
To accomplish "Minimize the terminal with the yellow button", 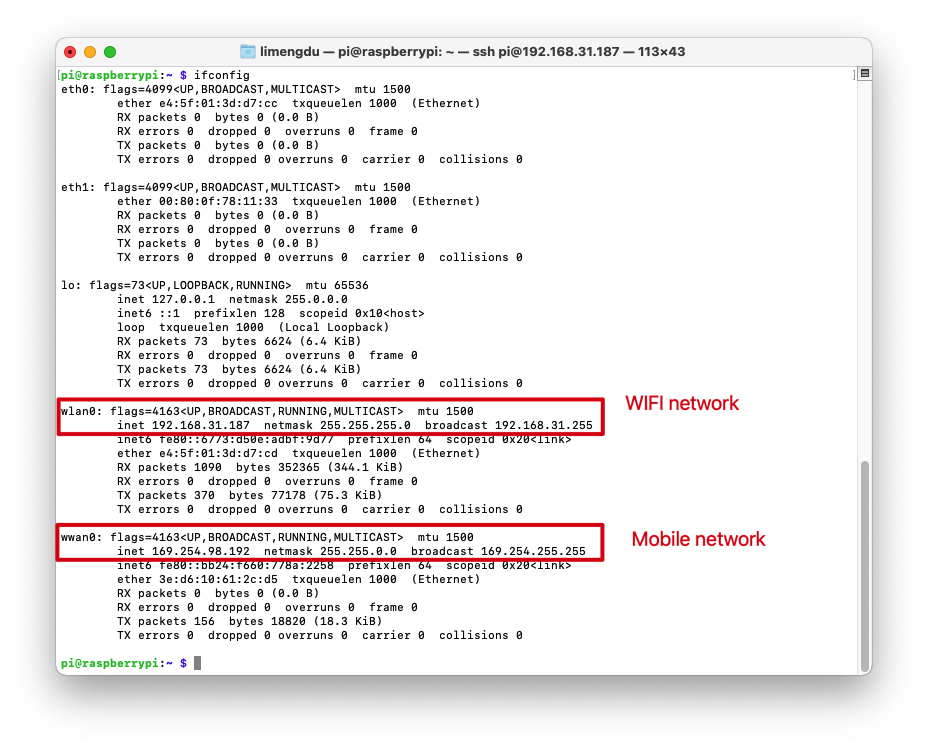I will tap(90, 52).
